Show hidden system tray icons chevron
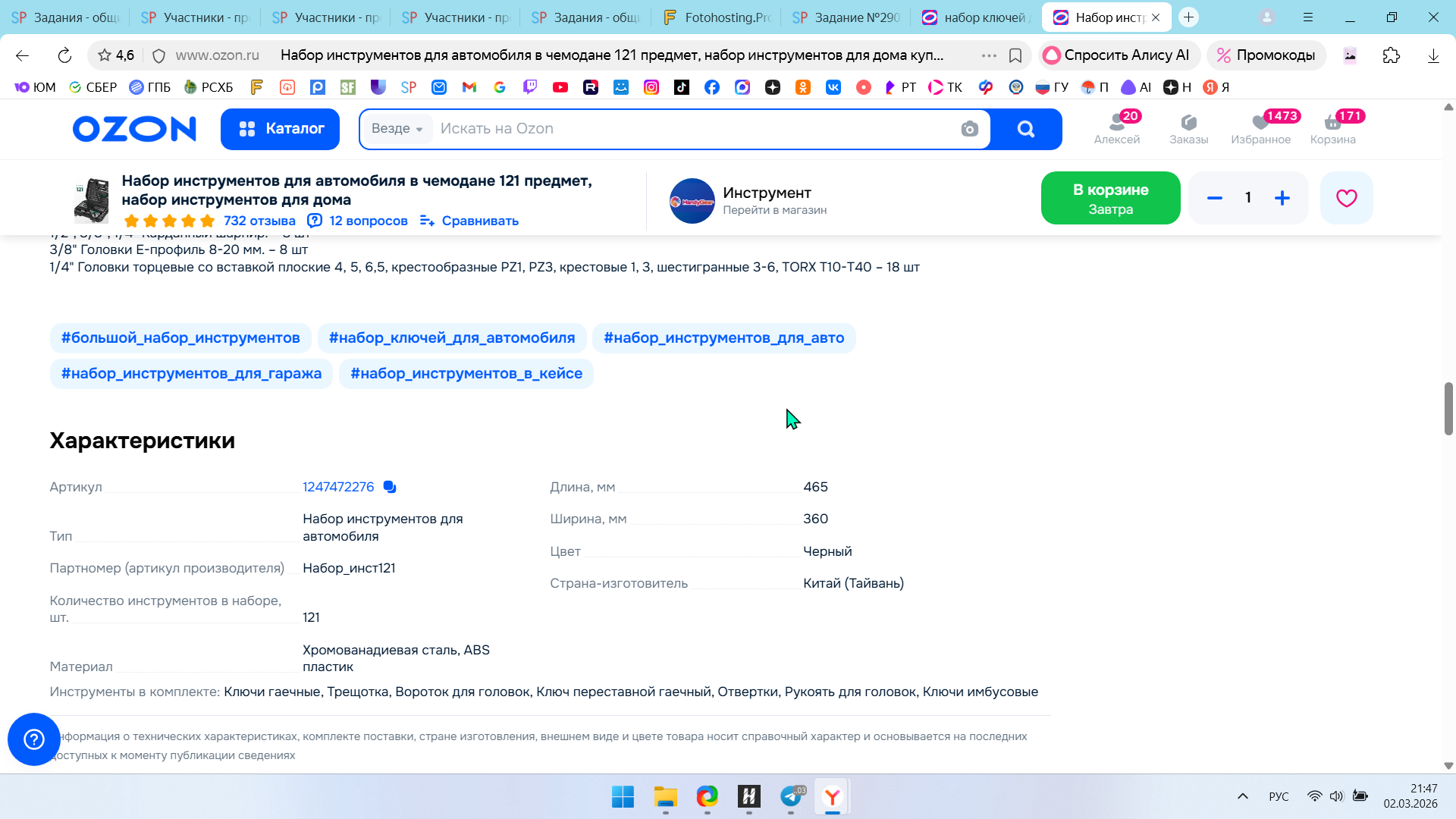 pos(1242,796)
